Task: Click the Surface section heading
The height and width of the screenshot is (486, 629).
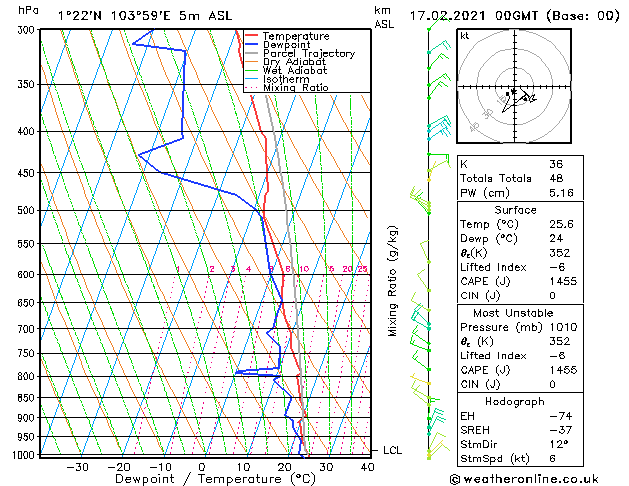Action: (515, 210)
